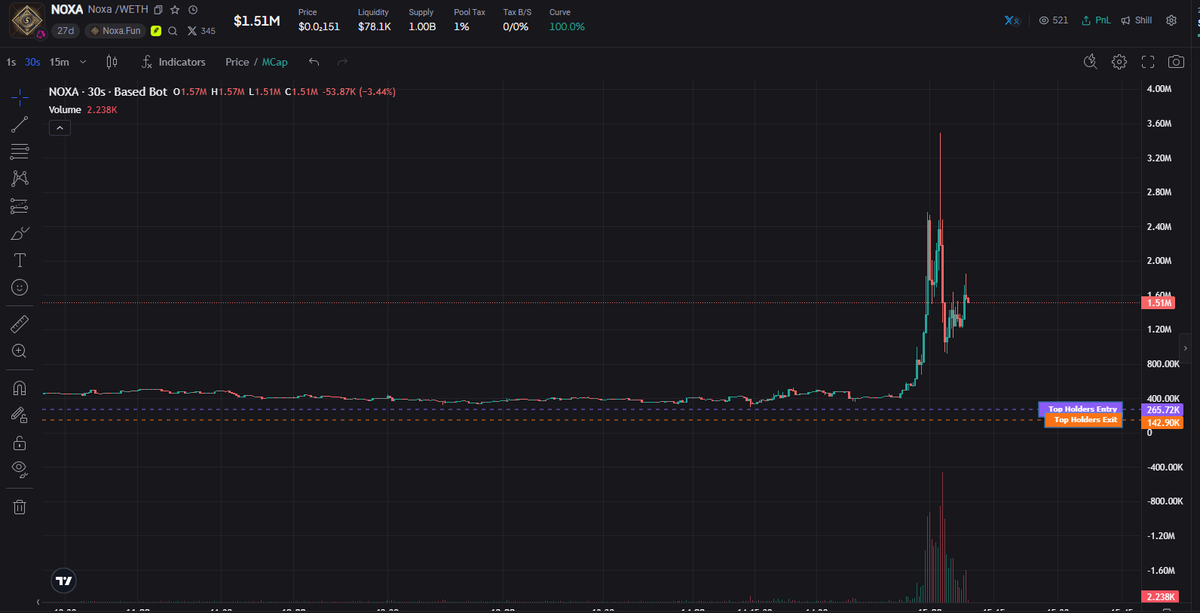Viewport: 1200px width, 613px height.
Task: Select the crosshair cursor tool
Action: pyautogui.click(x=19, y=98)
